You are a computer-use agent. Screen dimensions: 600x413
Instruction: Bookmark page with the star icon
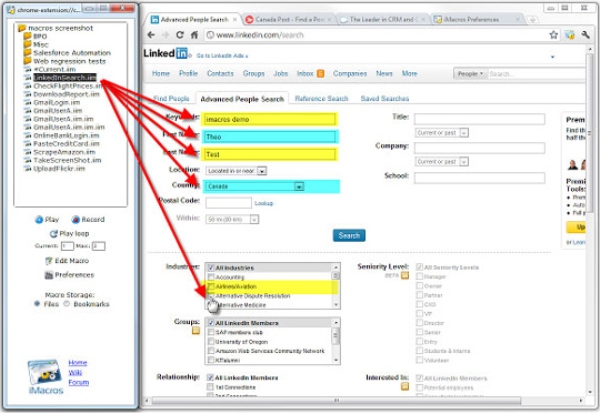click(x=555, y=36)
